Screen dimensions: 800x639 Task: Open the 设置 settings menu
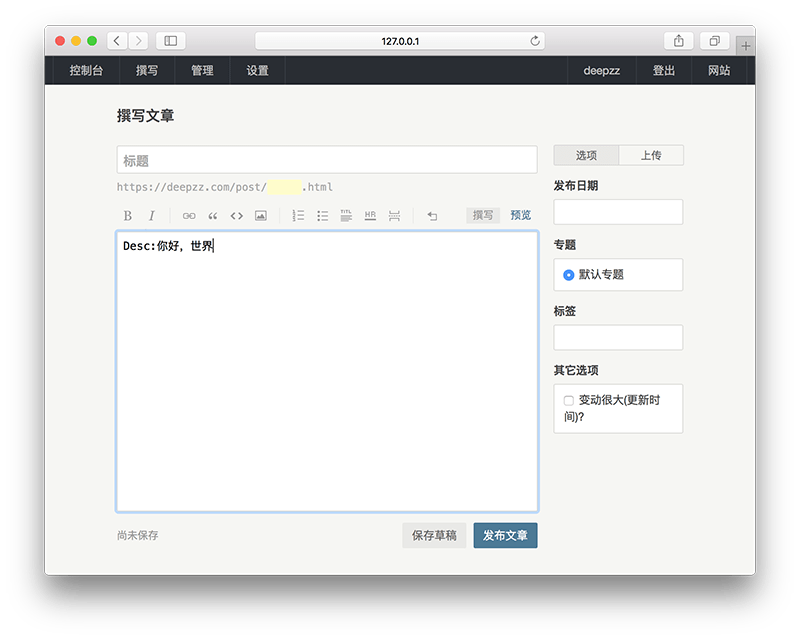(257, 71)
